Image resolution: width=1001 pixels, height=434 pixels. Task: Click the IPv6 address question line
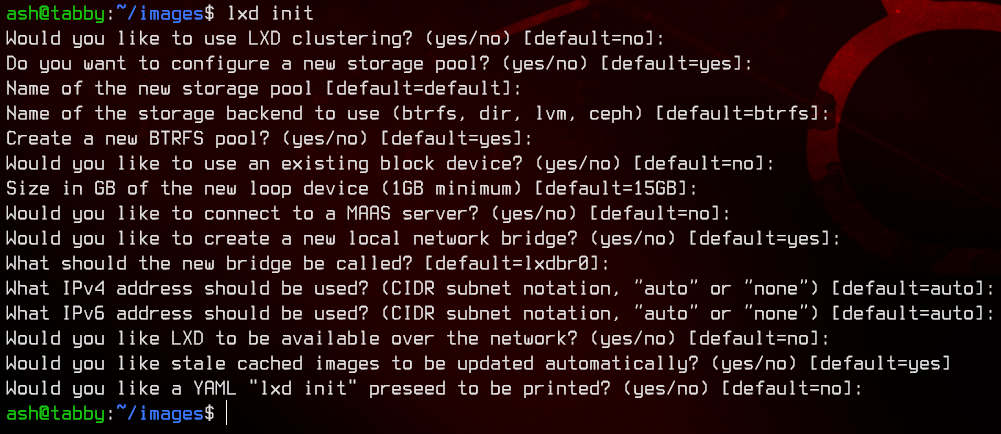click(x=500, y=313)
